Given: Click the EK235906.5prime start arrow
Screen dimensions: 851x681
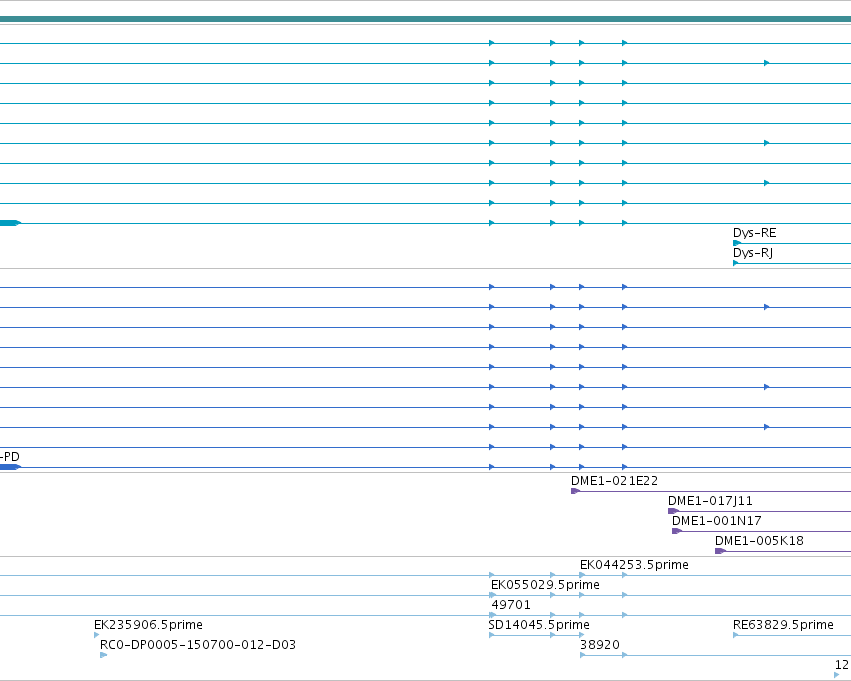Looking at the screenshot, I should 97,635.
